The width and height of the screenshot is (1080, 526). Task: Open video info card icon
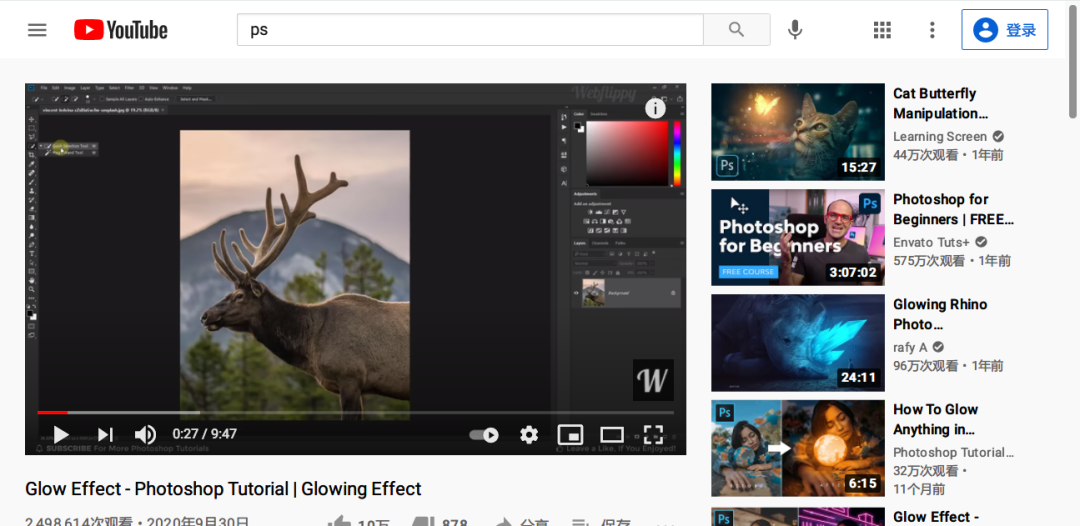pyautogui.click(x=655, y=108)
